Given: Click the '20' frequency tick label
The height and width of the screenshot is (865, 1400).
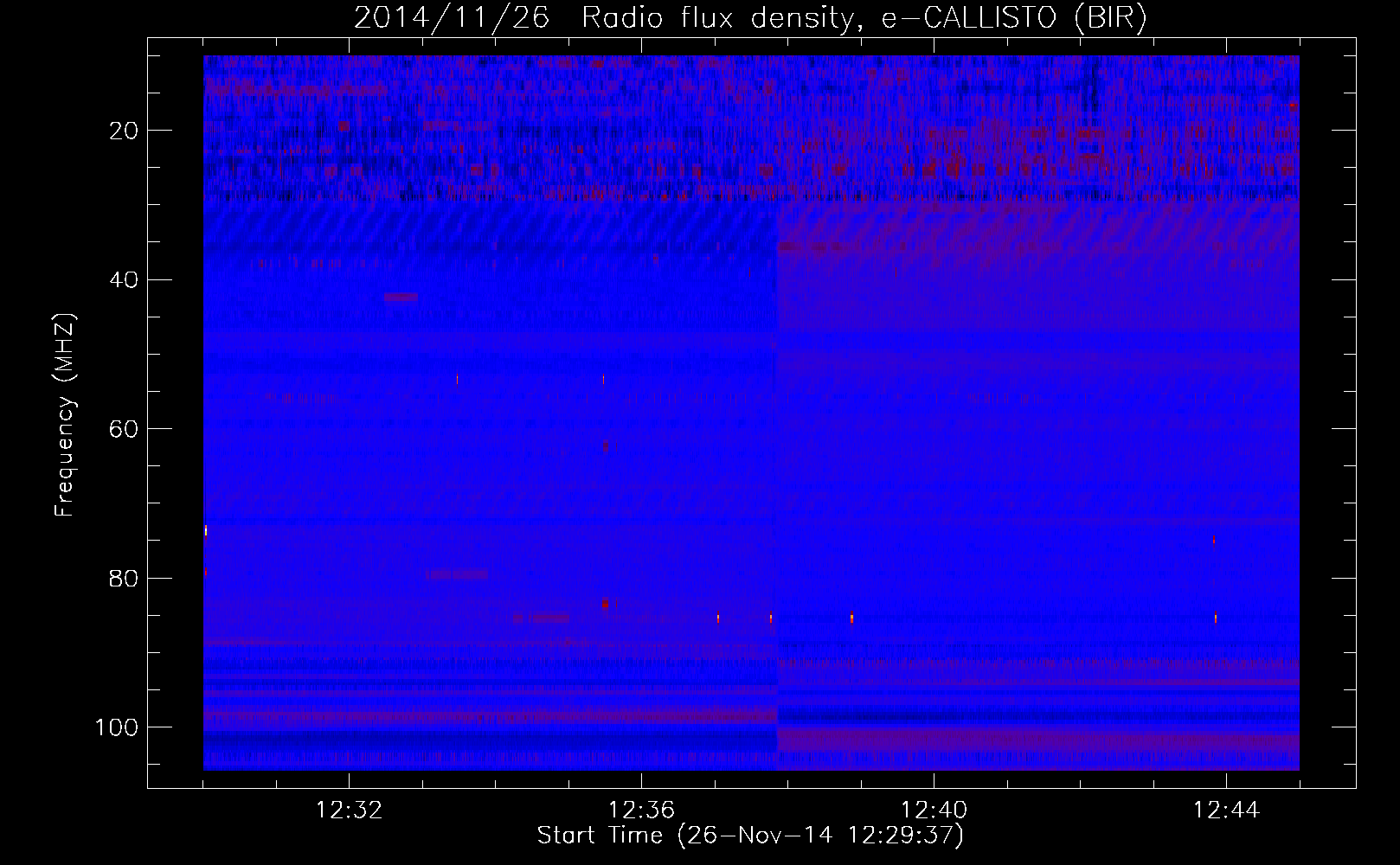Looking at the screenshot, I should click(x=125, y=131).
